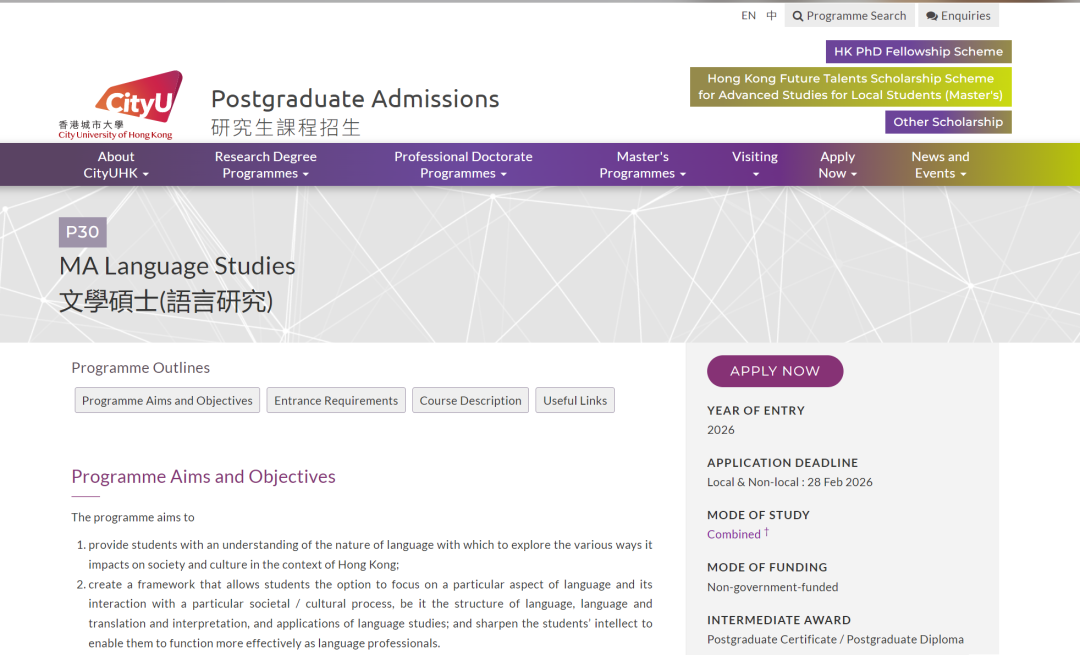Open Master's Programmes menu

click(642, 165)
